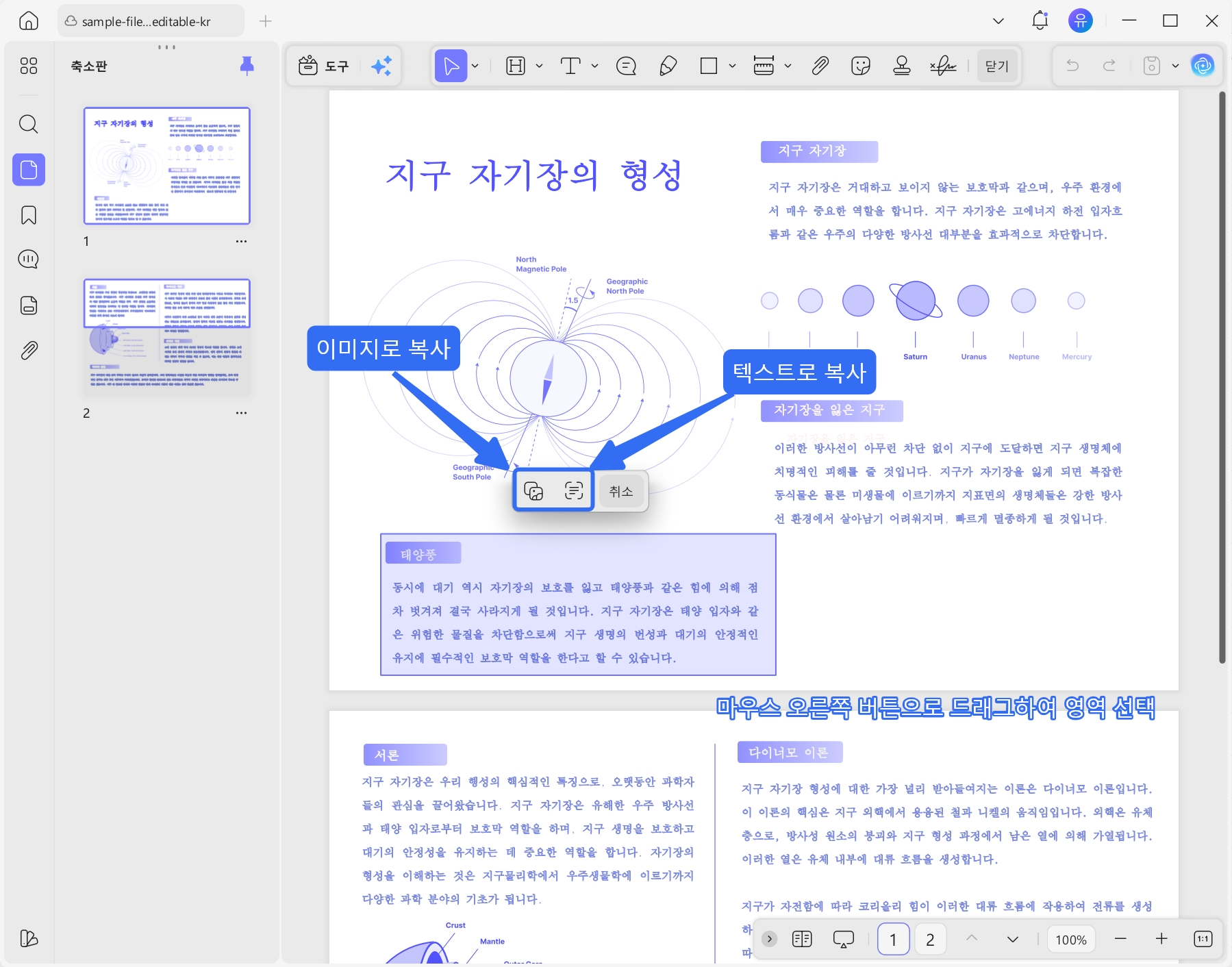Select the comment note tool
Image resolution: width=1232 pixels, height=967 pixels.
(x=626, y=66)
